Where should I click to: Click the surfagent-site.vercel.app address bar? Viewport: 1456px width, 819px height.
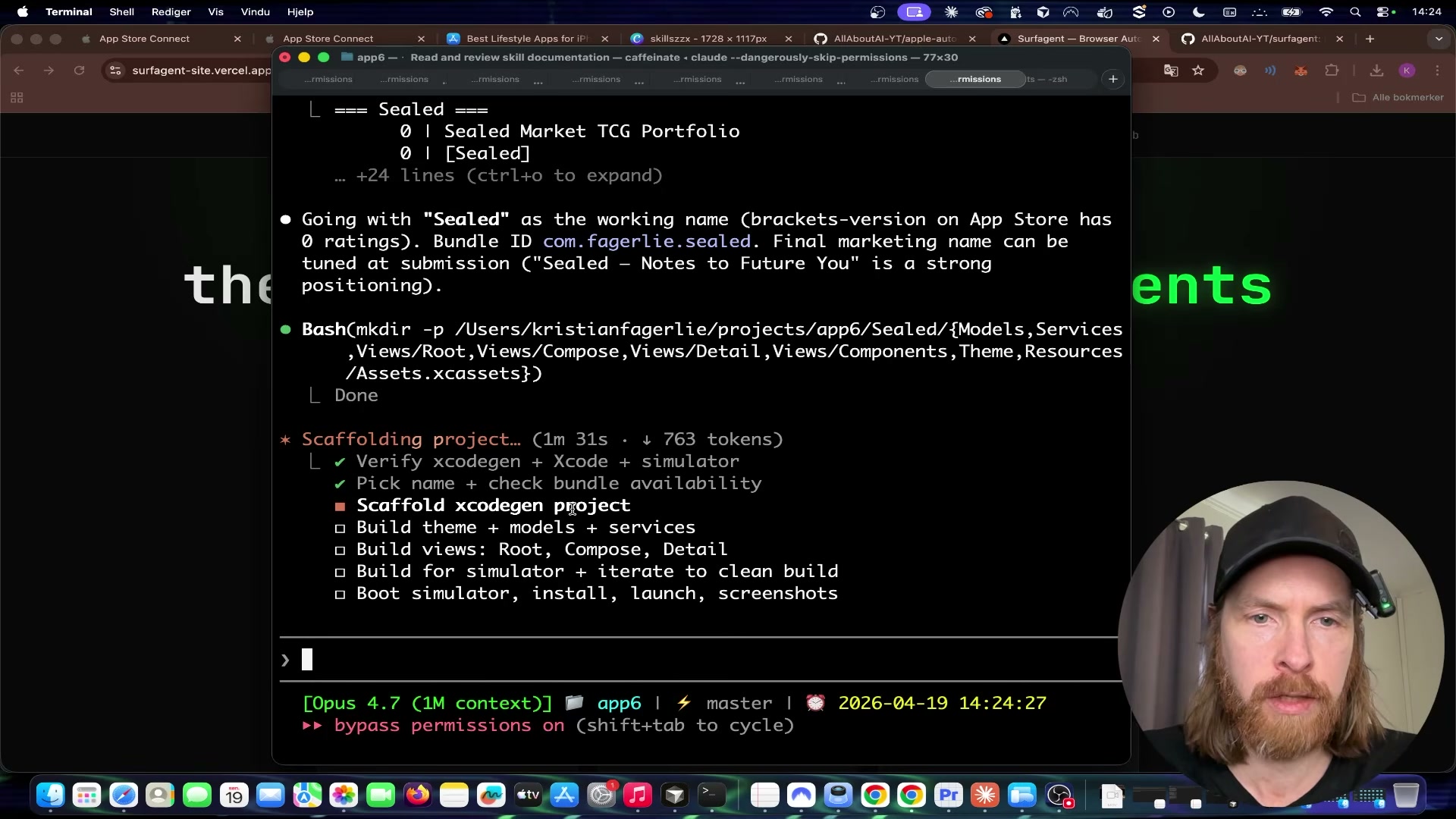click(x=201, y=71)
